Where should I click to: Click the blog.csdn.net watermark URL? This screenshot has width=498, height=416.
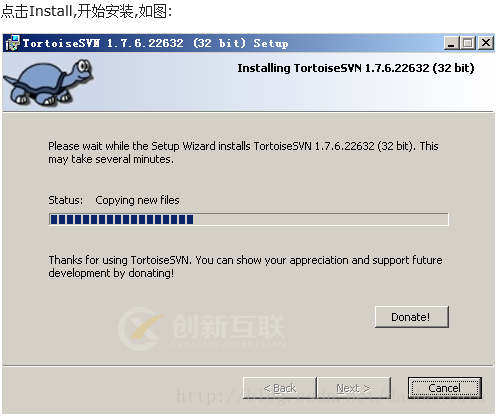pyautogui.click(x=330, y=397)
